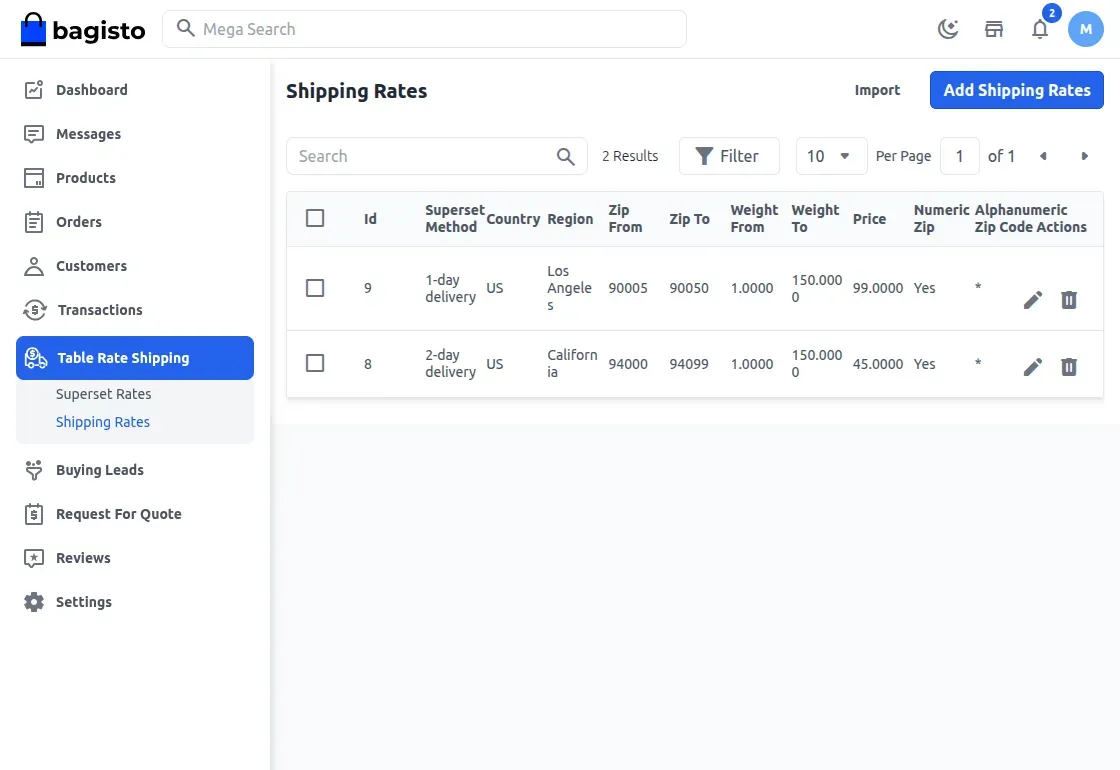Switch to Superset Rates

(x=103, y=394)
